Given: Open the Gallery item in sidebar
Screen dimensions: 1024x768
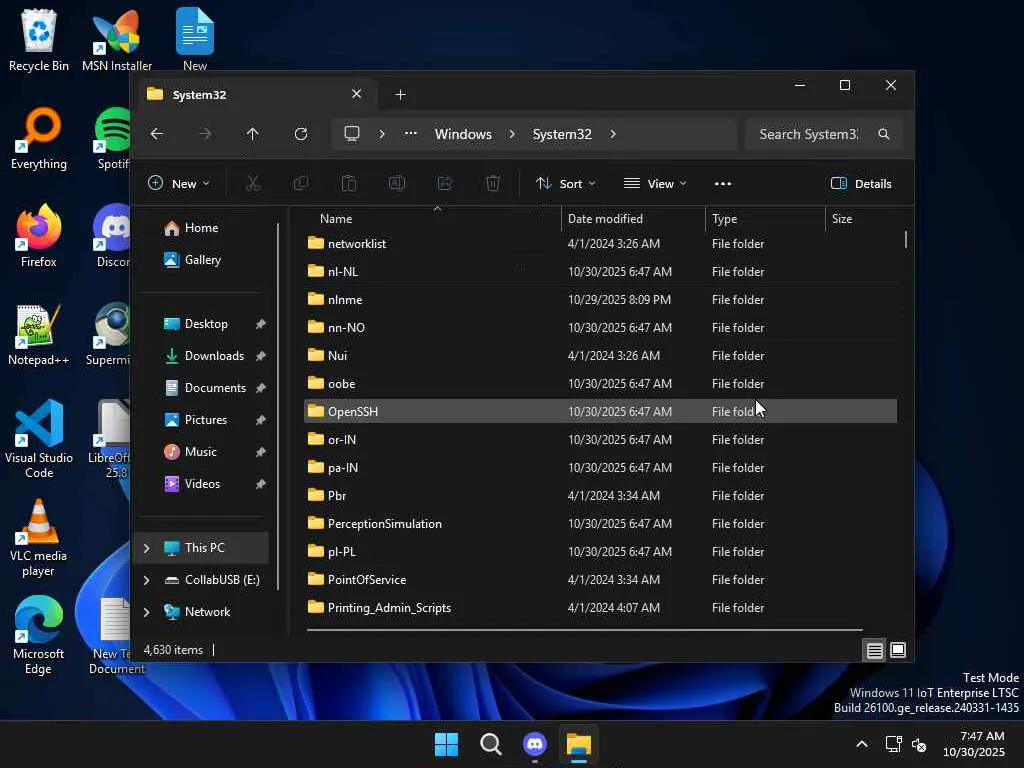Looking at the screenshot, I should pyautogui.click(x=202, y=260).
